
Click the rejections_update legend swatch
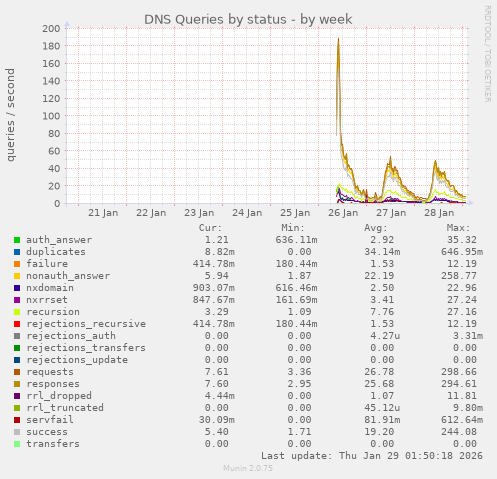pos(17,360)
